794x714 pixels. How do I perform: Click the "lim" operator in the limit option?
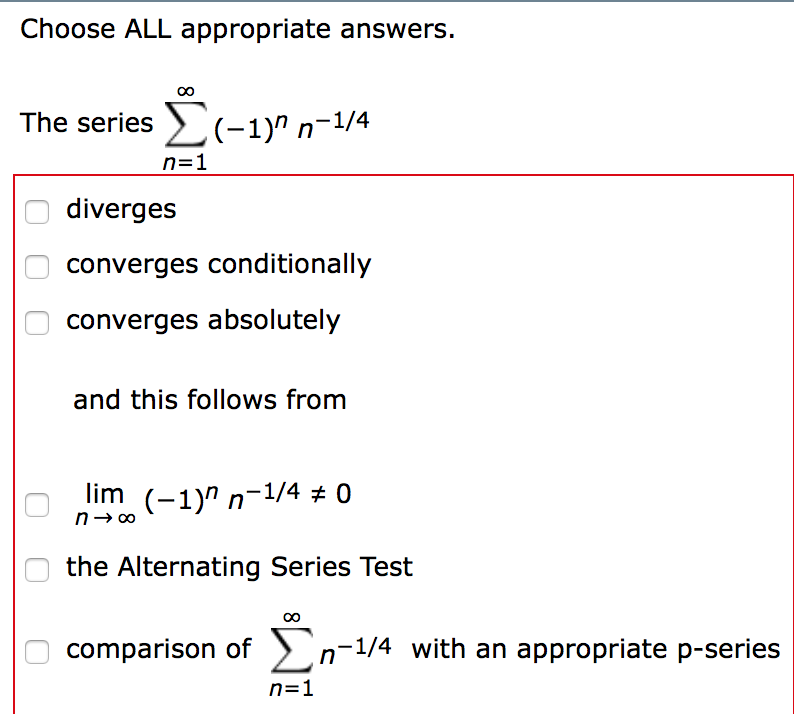(x=104, y=493)
